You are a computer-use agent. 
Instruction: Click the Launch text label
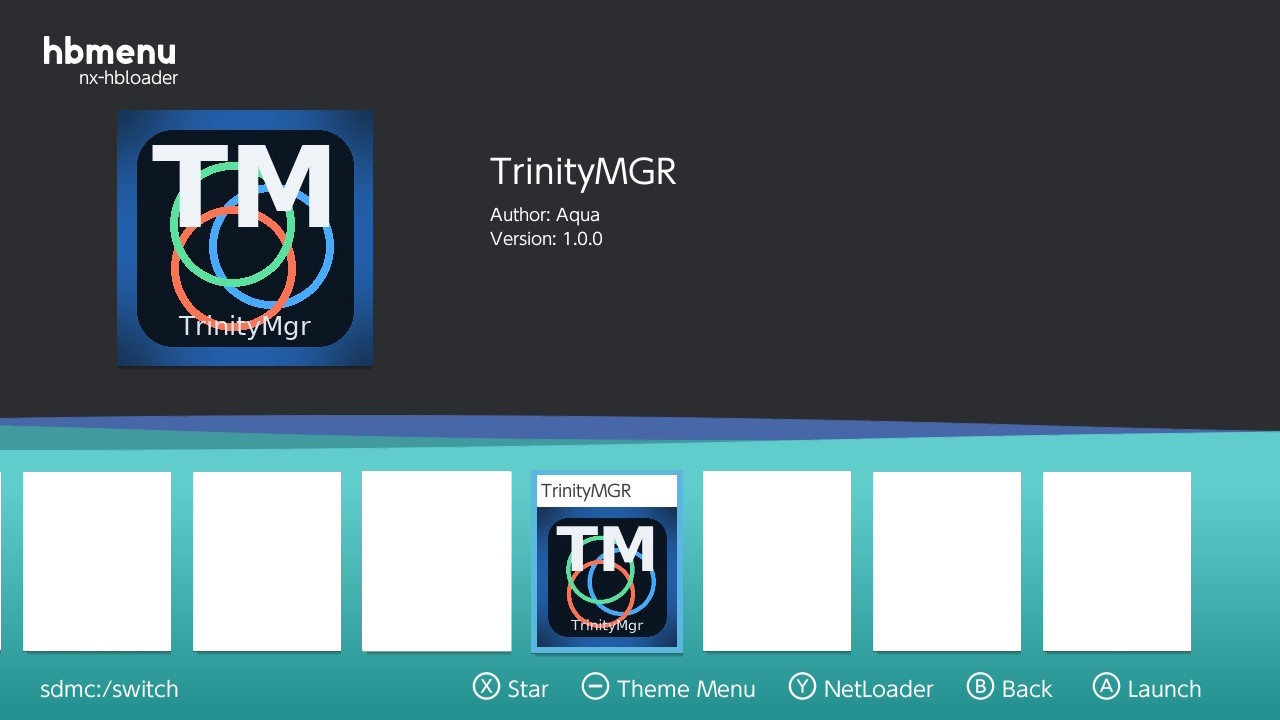coord(1164,689)
